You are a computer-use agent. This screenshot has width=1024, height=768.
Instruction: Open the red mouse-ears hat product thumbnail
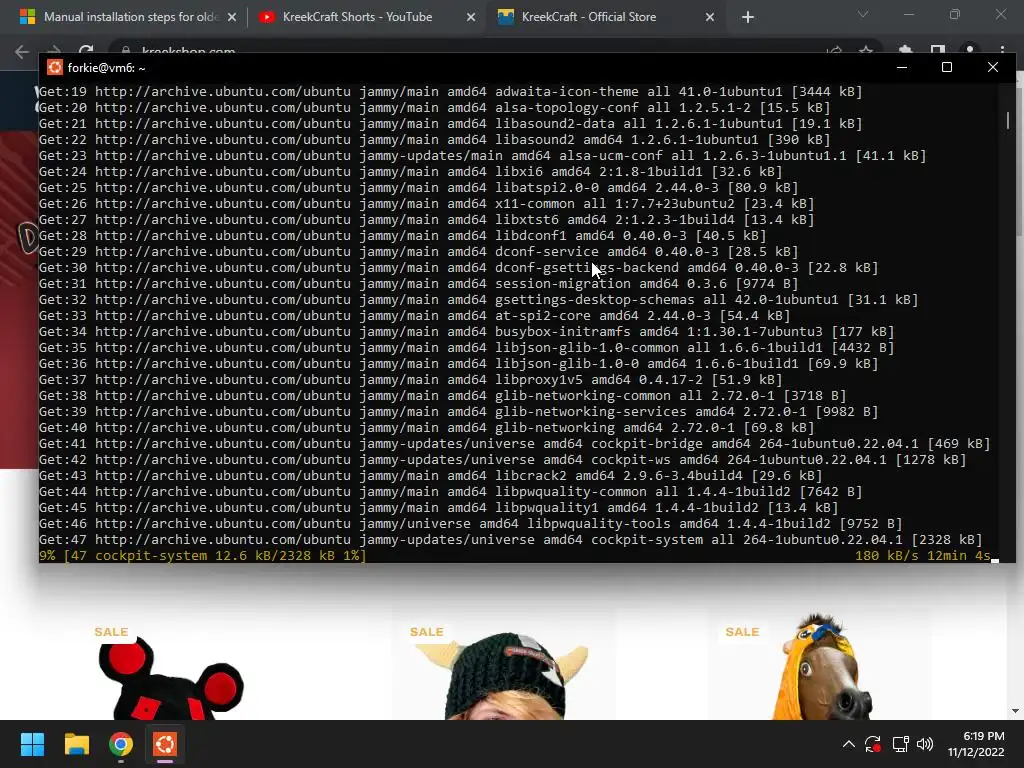(171, 678)
